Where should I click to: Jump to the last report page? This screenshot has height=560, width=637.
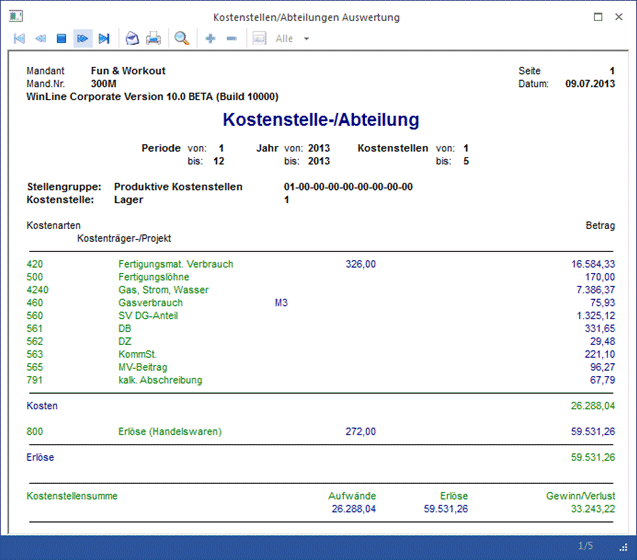tap(105, 38)
